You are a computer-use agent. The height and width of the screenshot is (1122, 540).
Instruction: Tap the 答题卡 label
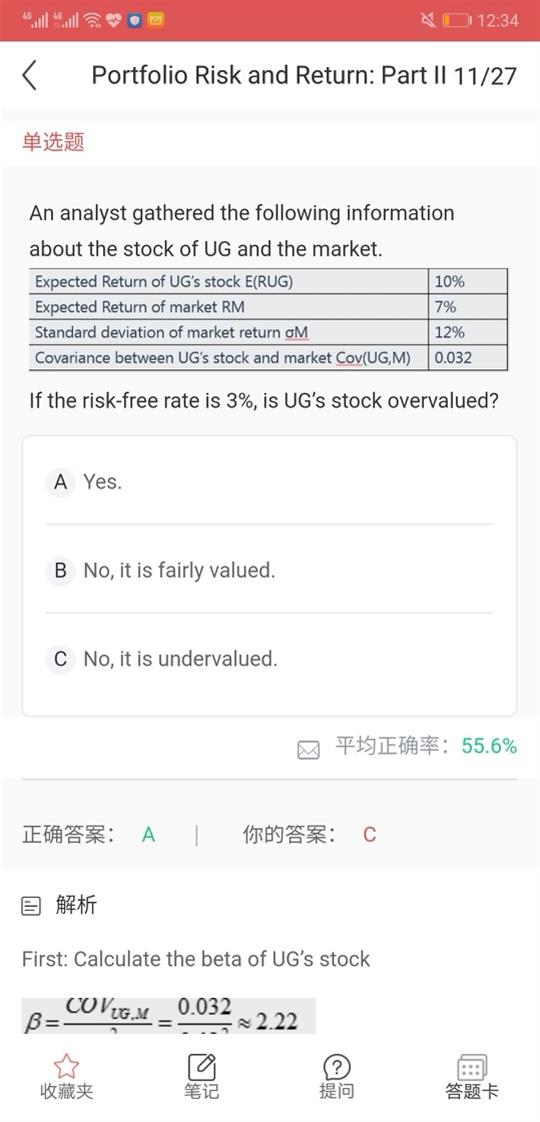471,1091
